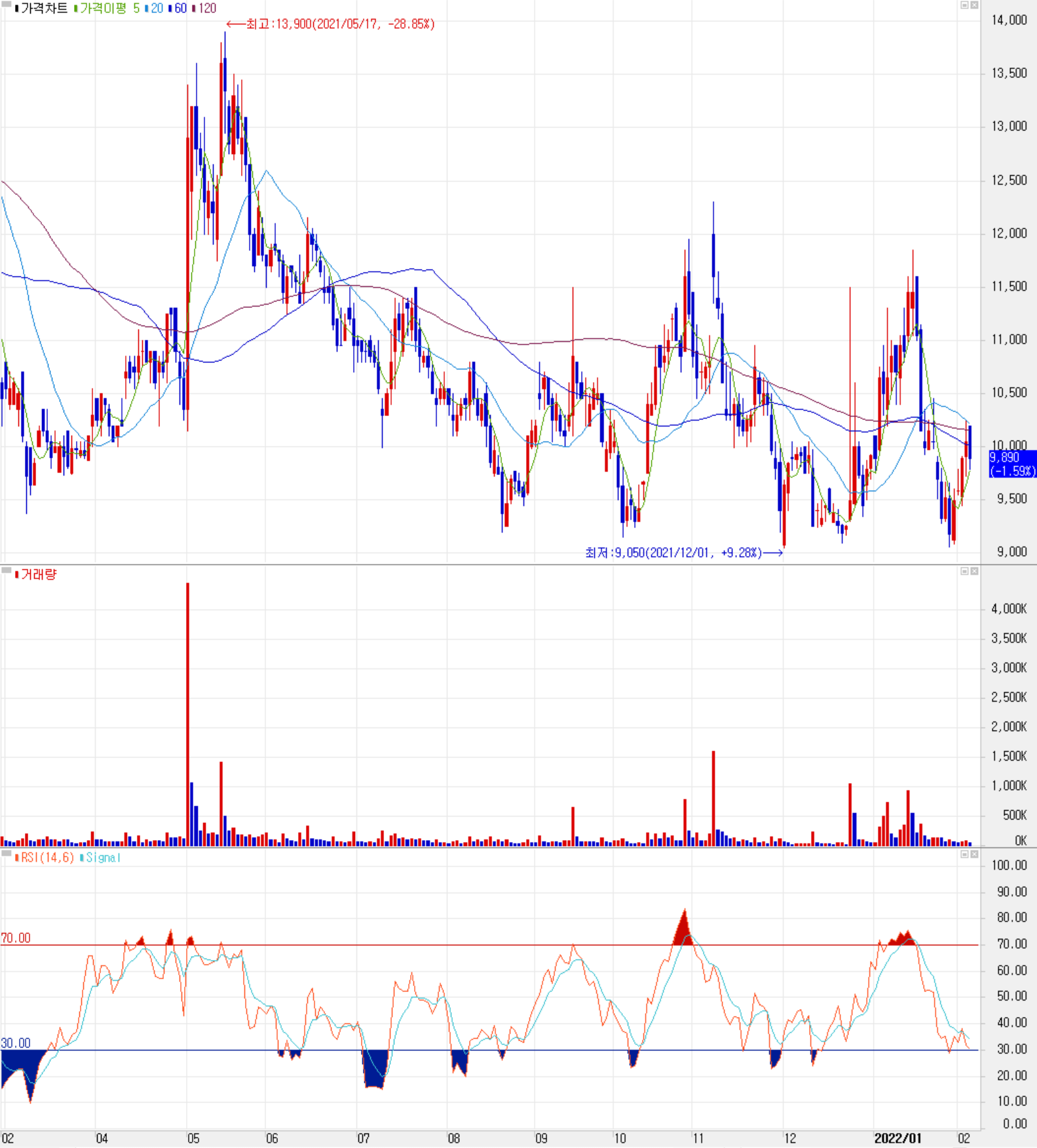Close the price chart pane
Image resolution: width=1037 pixels, height=1148 pixels.
click(x=974, y=5)
